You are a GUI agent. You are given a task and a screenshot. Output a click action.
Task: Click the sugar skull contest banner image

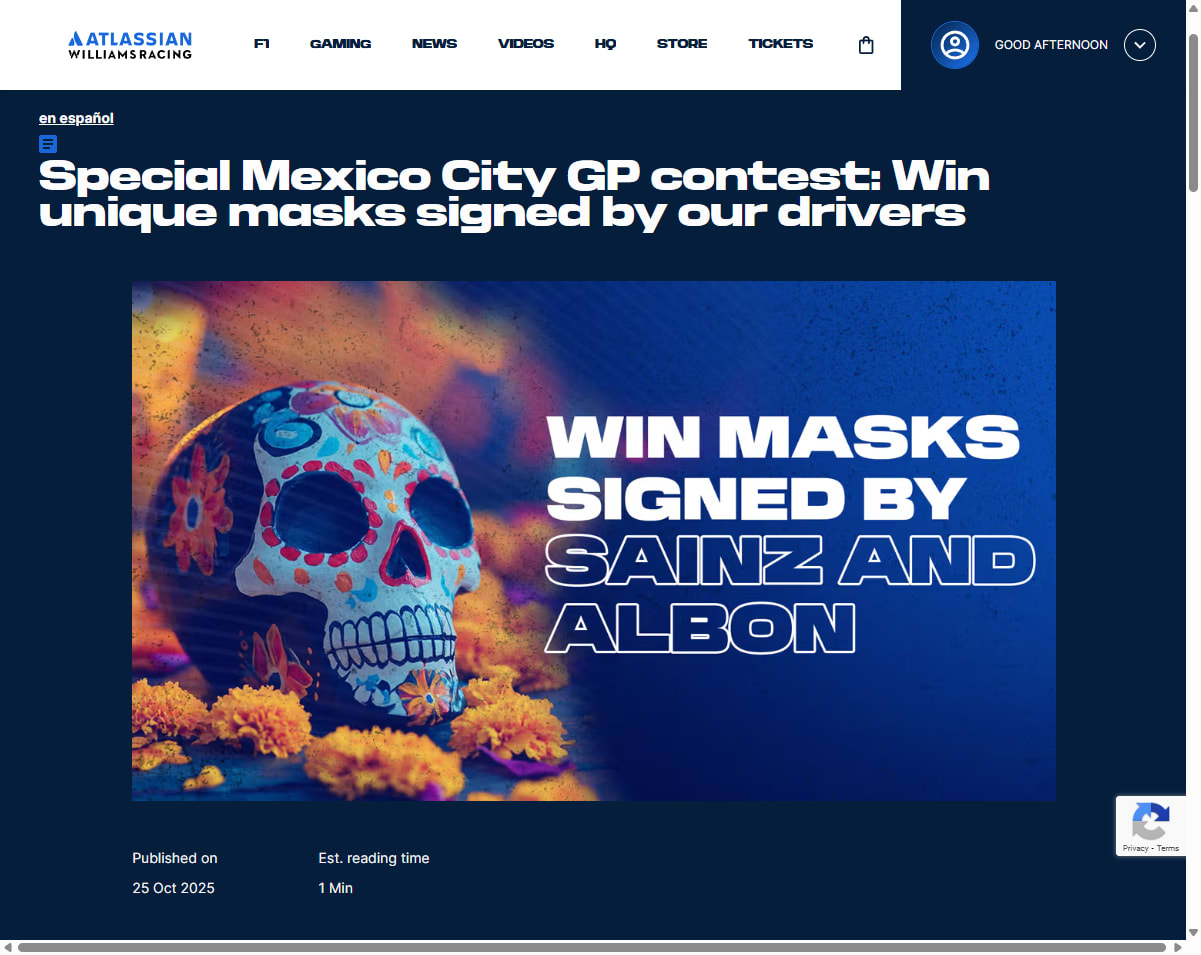pyautogui.click(x=594, y=541)
